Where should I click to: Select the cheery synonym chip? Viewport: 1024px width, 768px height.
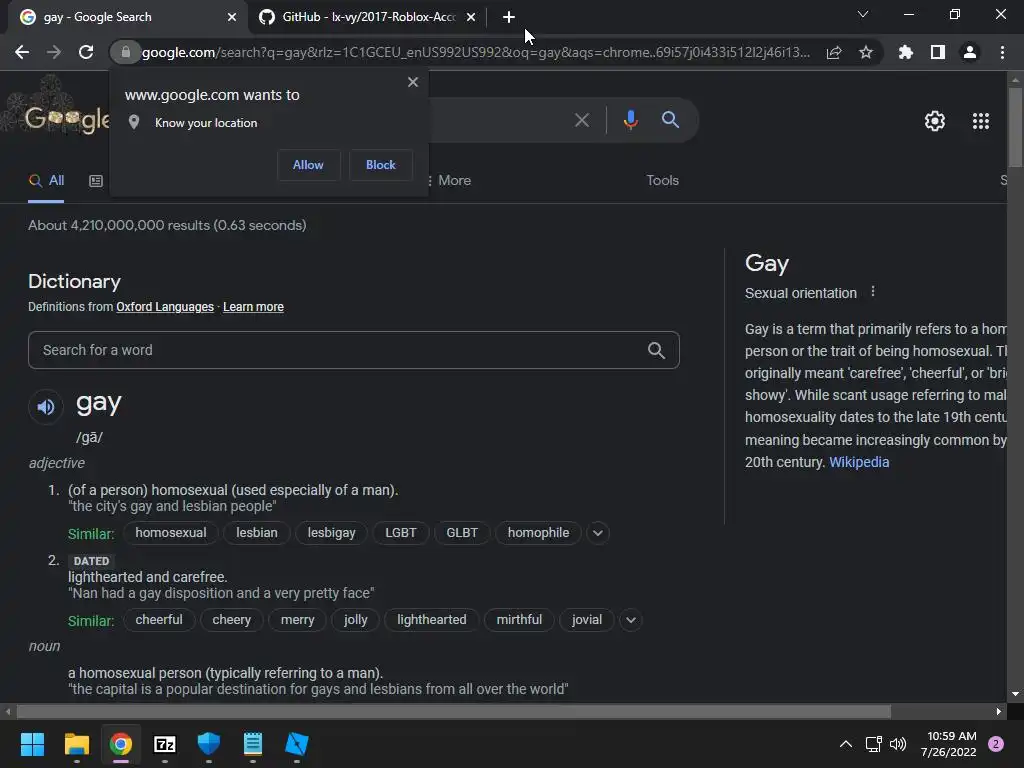pos(231,620)
